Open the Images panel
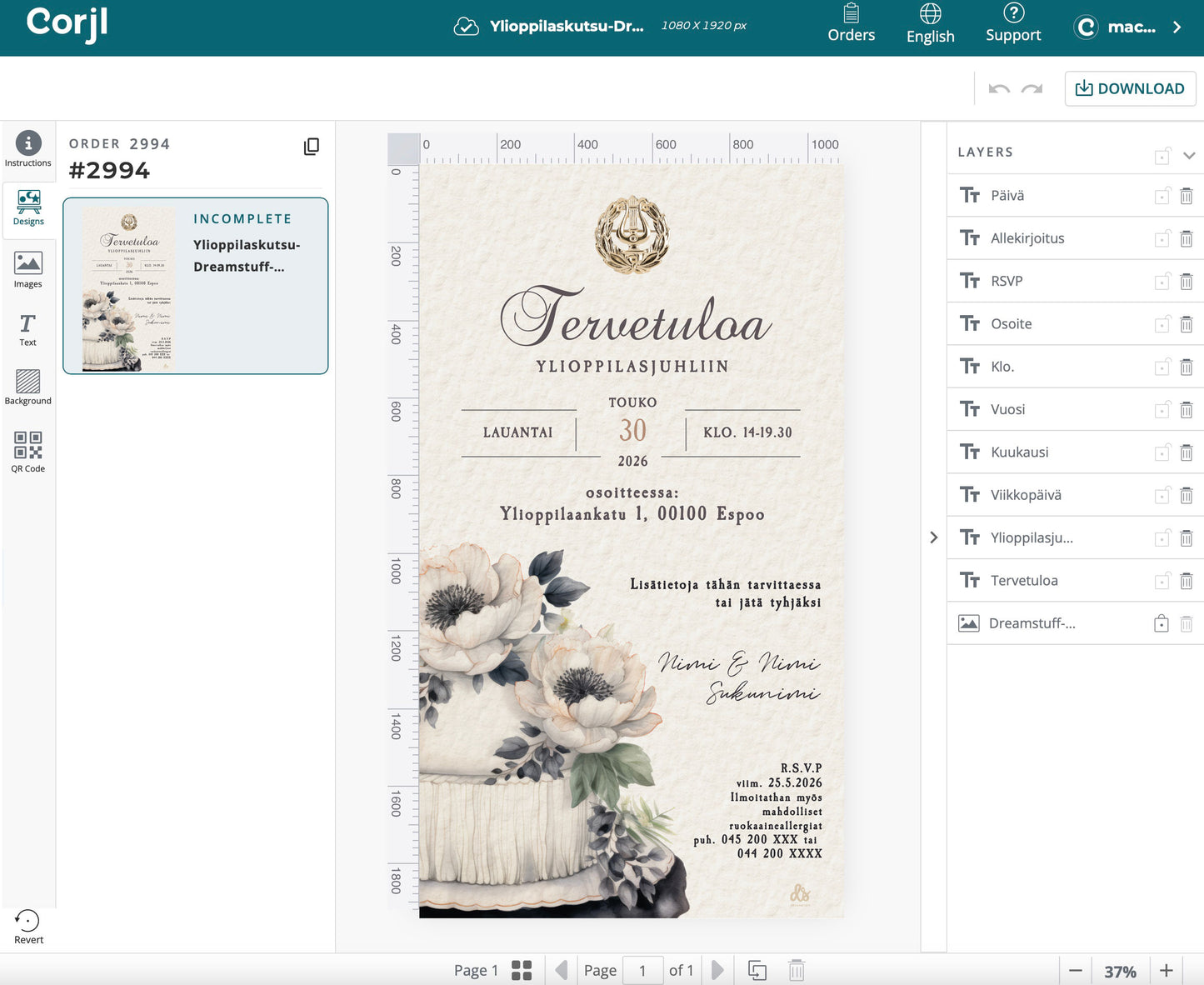Image resolution: width=1204 pixels, height=985 pixels. [27, 270]
